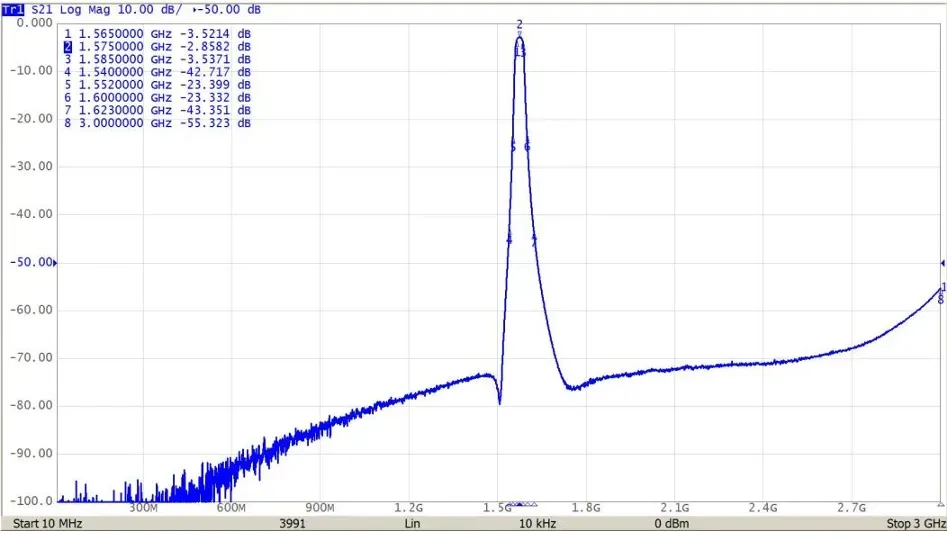Select marker 3 row at 1.5850000 GHz
Screen dimensions: 947x535
157,60
